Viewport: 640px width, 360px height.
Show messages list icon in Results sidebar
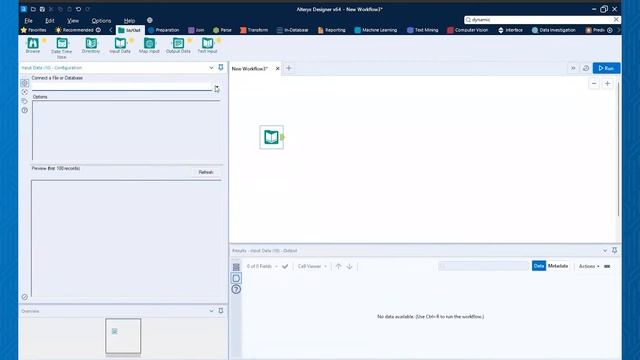[236, 267]
